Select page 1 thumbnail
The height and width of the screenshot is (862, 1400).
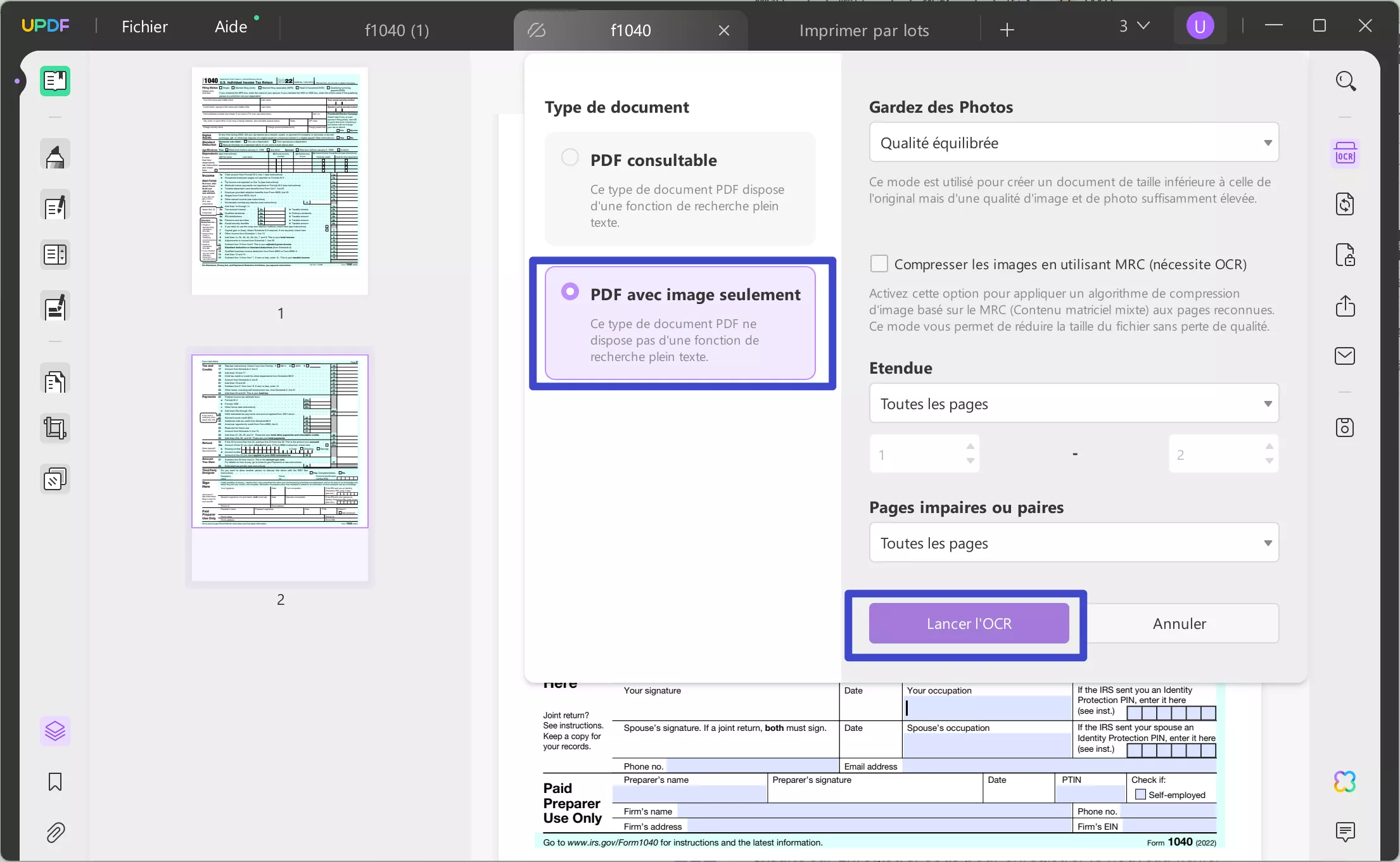280,181
